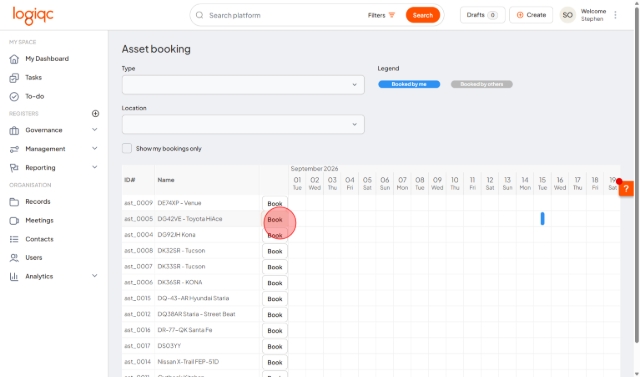Click the 01 Tue date header
Viewport: 640px width, 377px height.
tap(297, 183)
